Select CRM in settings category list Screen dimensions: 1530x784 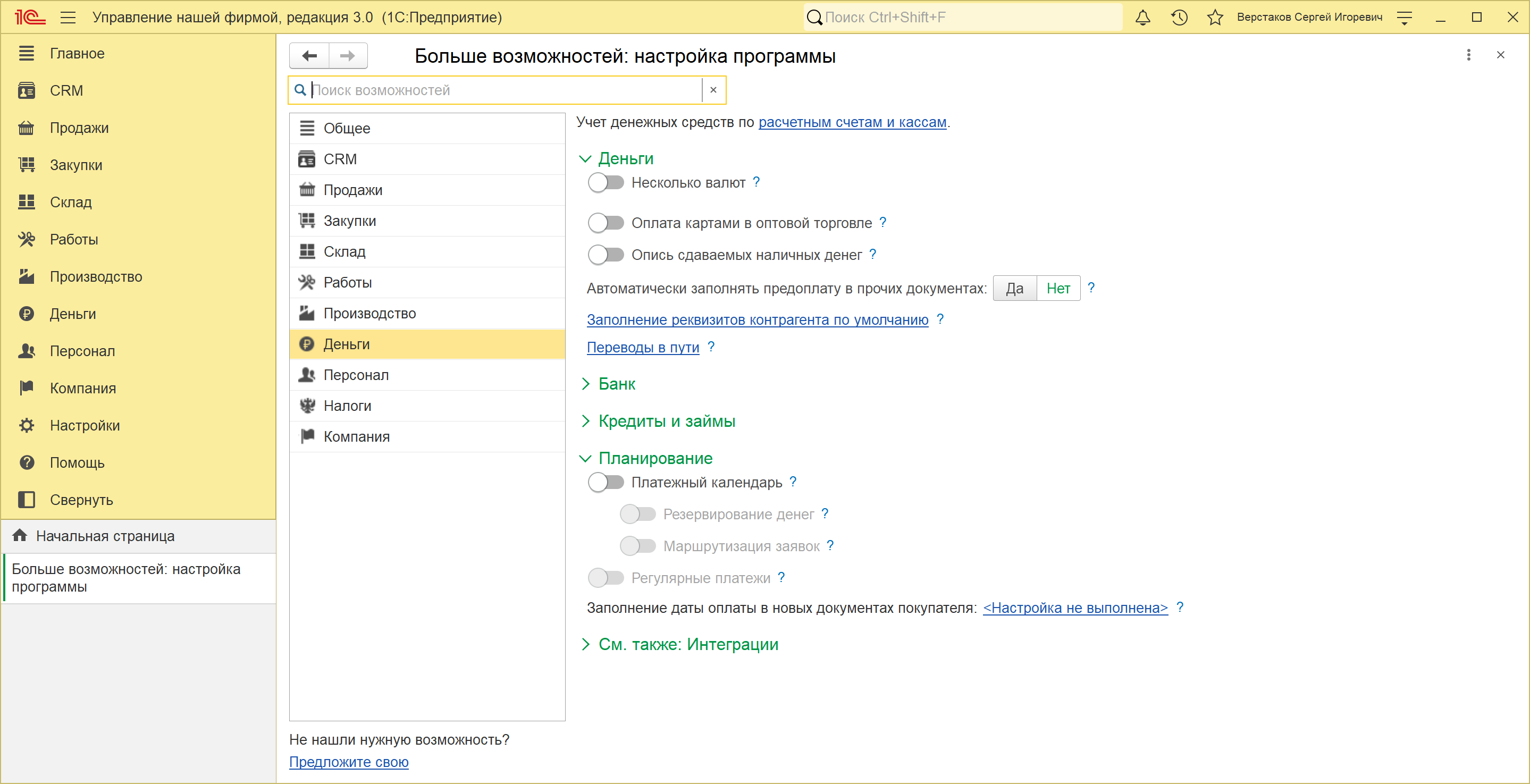(x=427, y=159)
